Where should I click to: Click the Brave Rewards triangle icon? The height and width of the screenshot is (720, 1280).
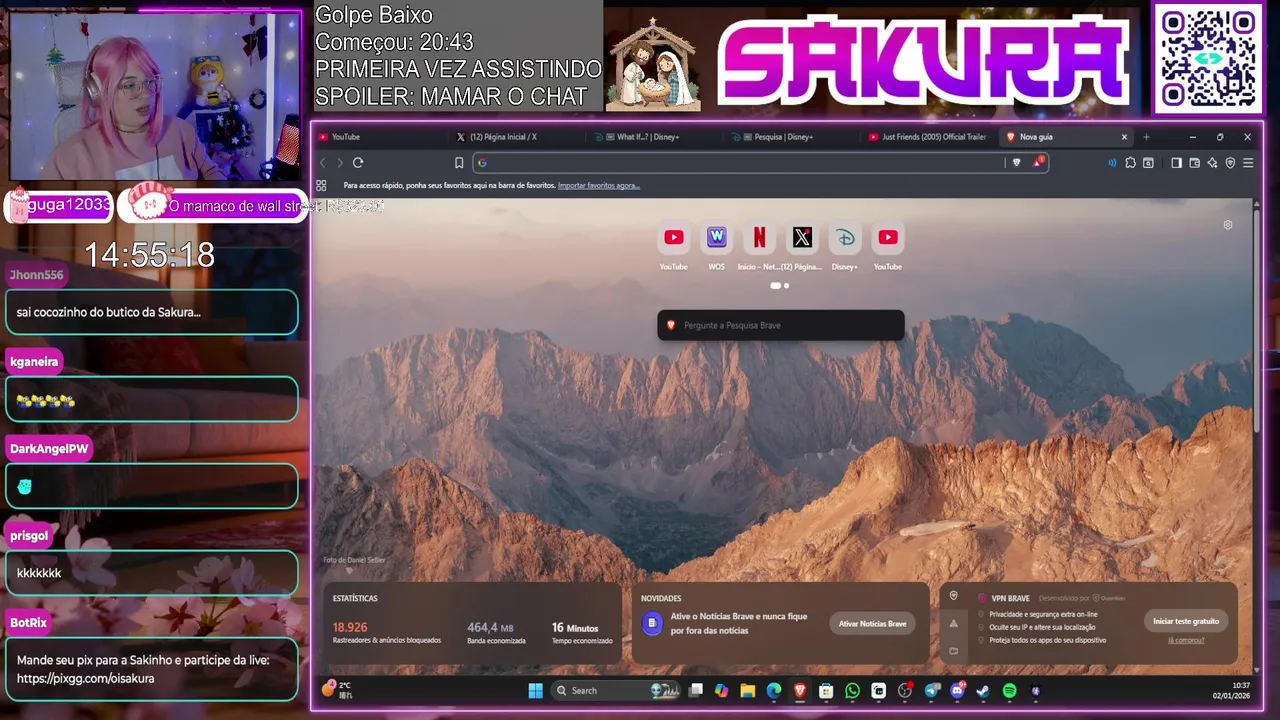pyautogui.click(x=1038, y=162)
